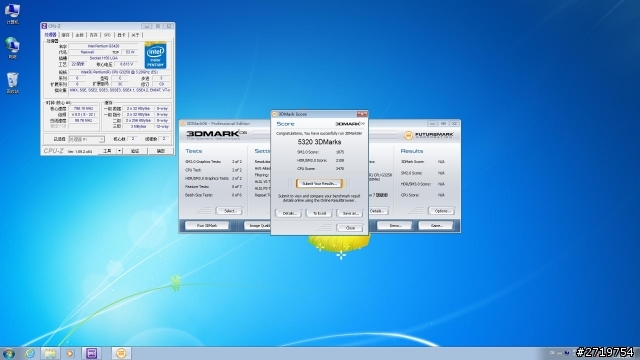Click the CPU specification field in CPU-Z
This screenshot has width=640, height=360.
click(x=119, y=72)
